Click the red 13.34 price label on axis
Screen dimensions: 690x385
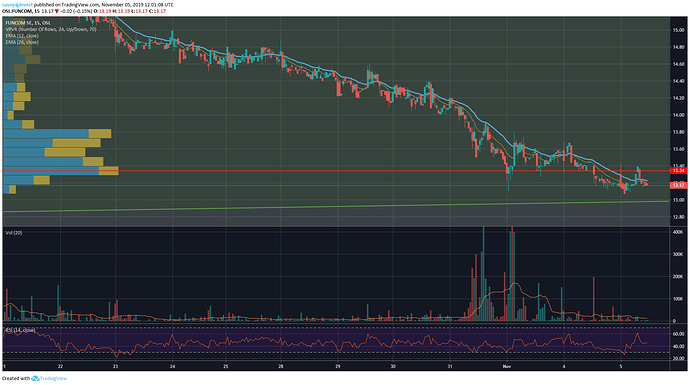pos(679,171)
